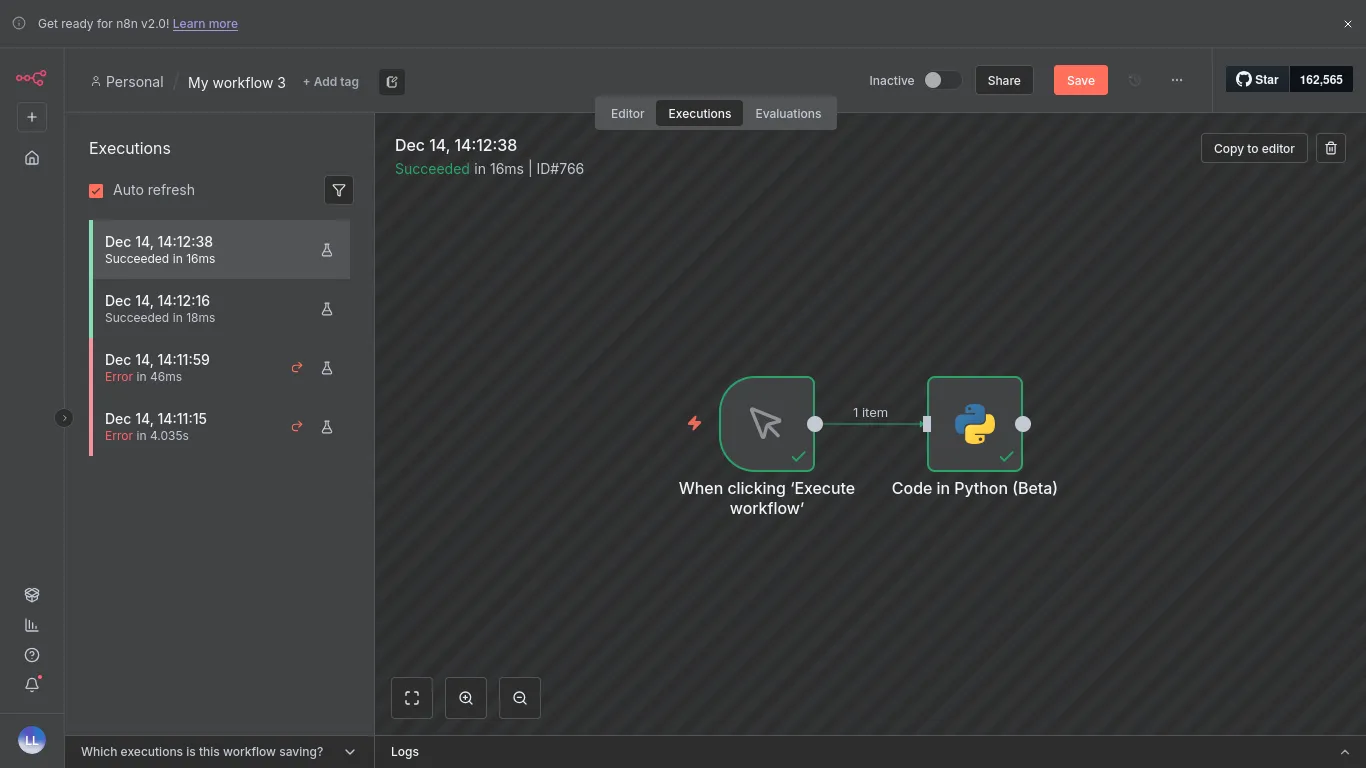Viewport: 1366px width, 768px height.
Task: Open the three-dot workflow options menu
Action: [1177, 80]
